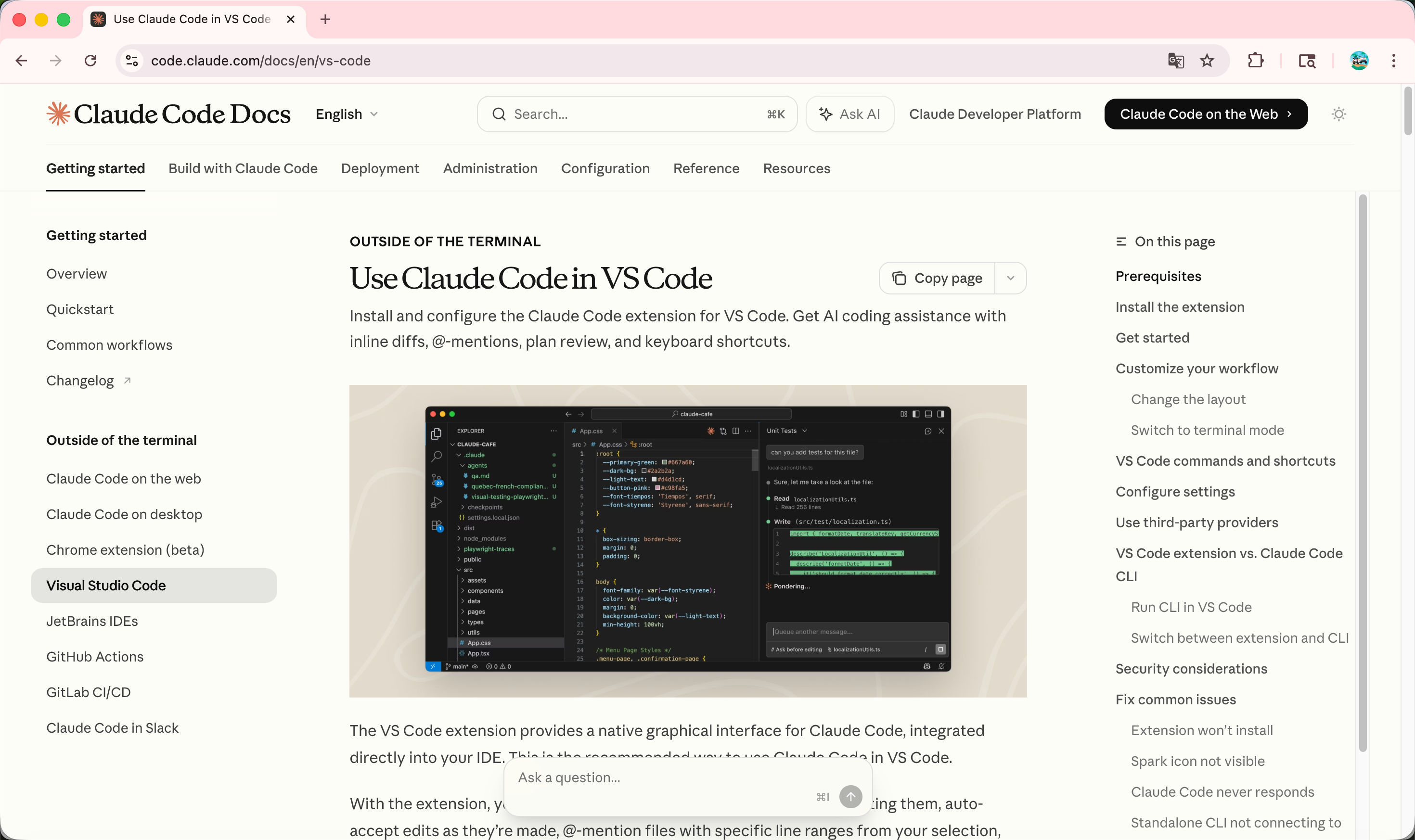Click the site info icon beside URL

point(132,61)
